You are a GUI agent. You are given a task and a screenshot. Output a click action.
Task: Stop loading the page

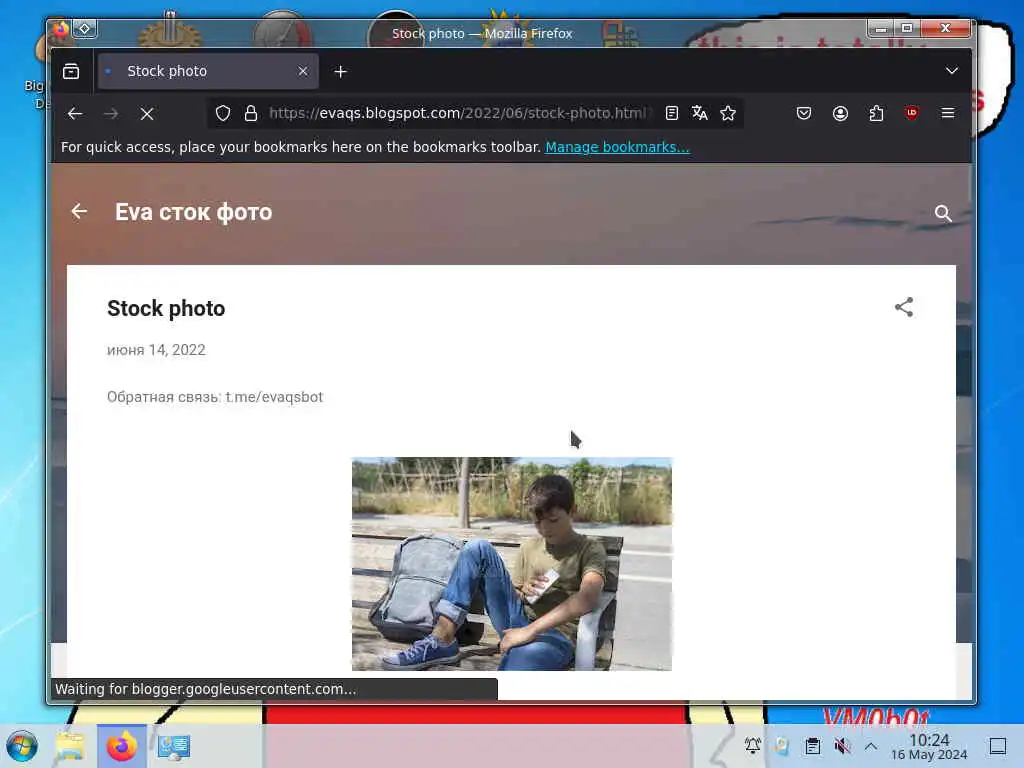click(147, 114)
